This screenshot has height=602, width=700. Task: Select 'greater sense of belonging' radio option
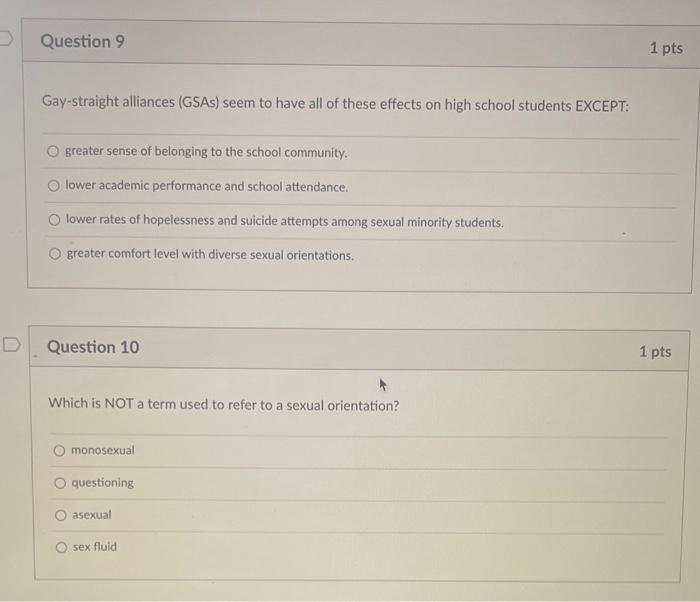point(53,151)
